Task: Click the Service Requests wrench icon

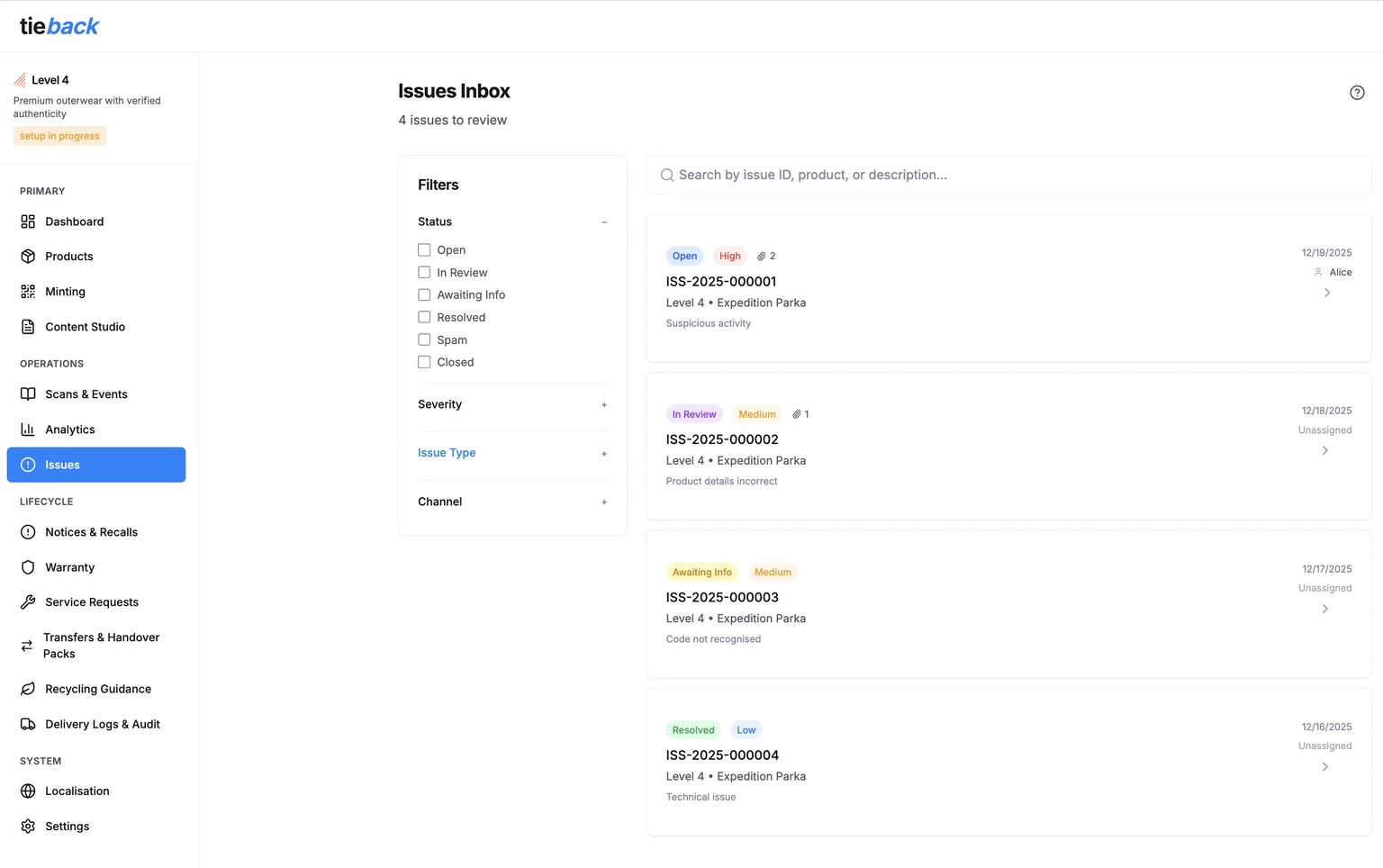Action: [28, 602]
